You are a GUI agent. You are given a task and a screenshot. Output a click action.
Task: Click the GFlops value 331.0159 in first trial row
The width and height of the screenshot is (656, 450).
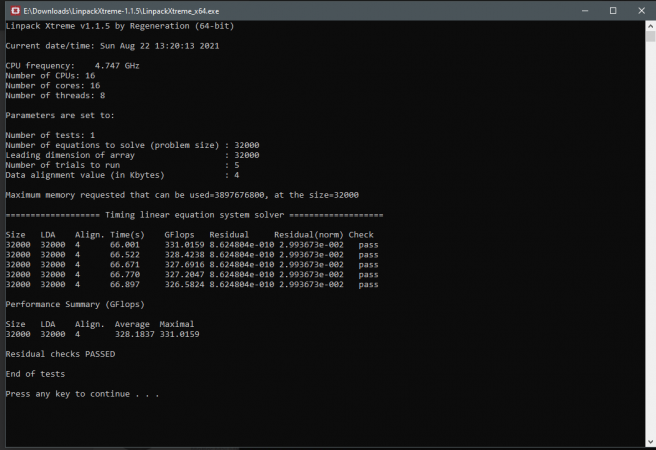click(184, 245)
